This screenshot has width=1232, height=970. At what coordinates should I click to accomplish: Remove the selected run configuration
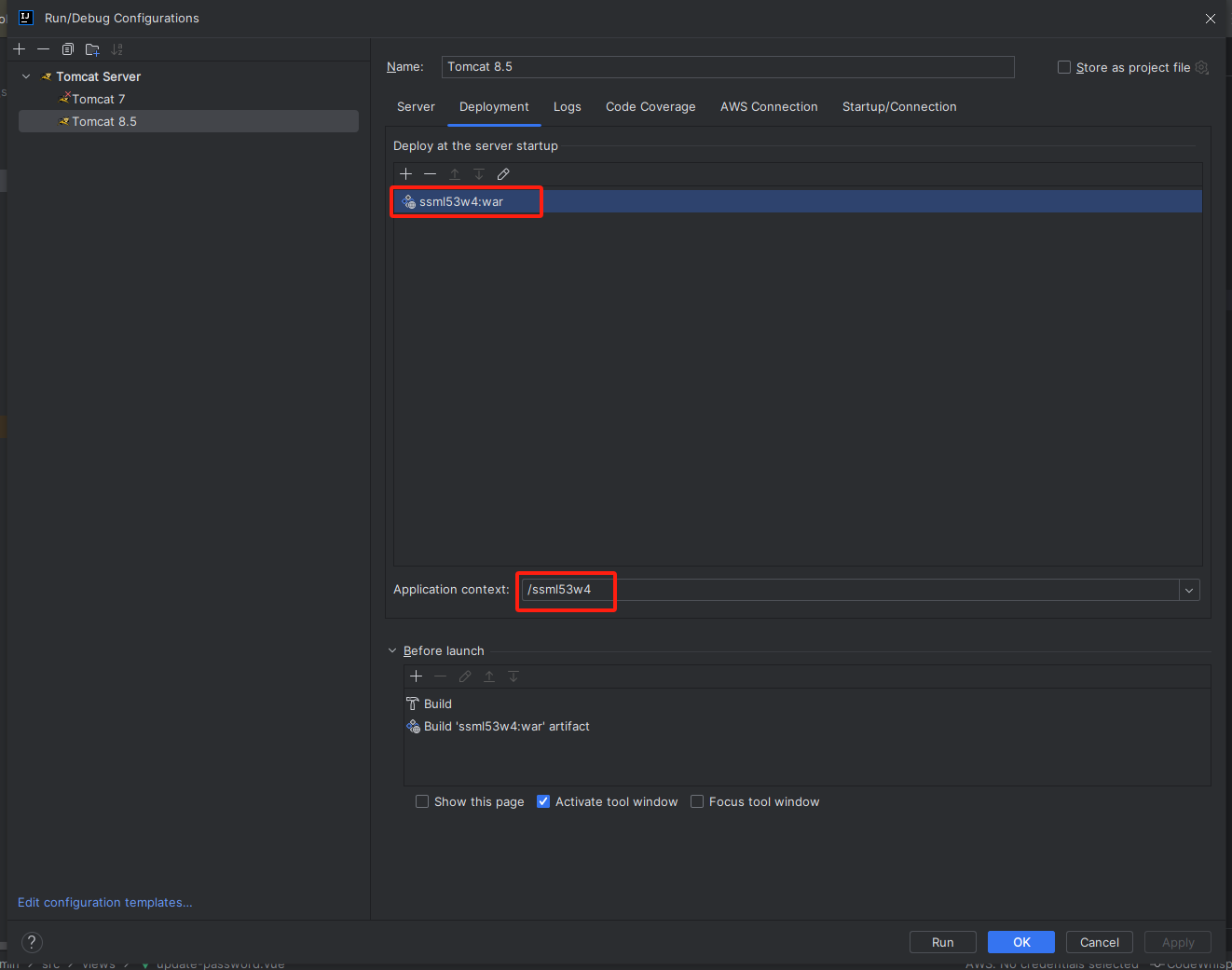[x=43, y=49]
